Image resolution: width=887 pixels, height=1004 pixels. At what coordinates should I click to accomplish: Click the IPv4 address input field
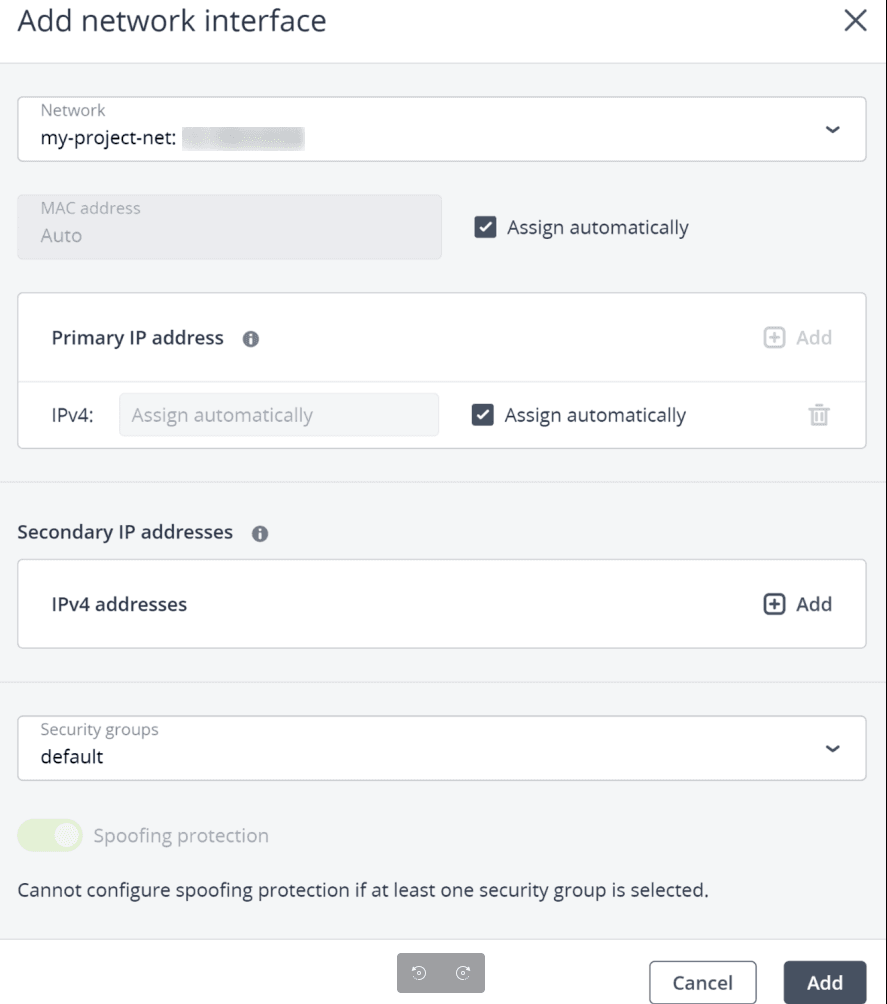coord(278,415)
